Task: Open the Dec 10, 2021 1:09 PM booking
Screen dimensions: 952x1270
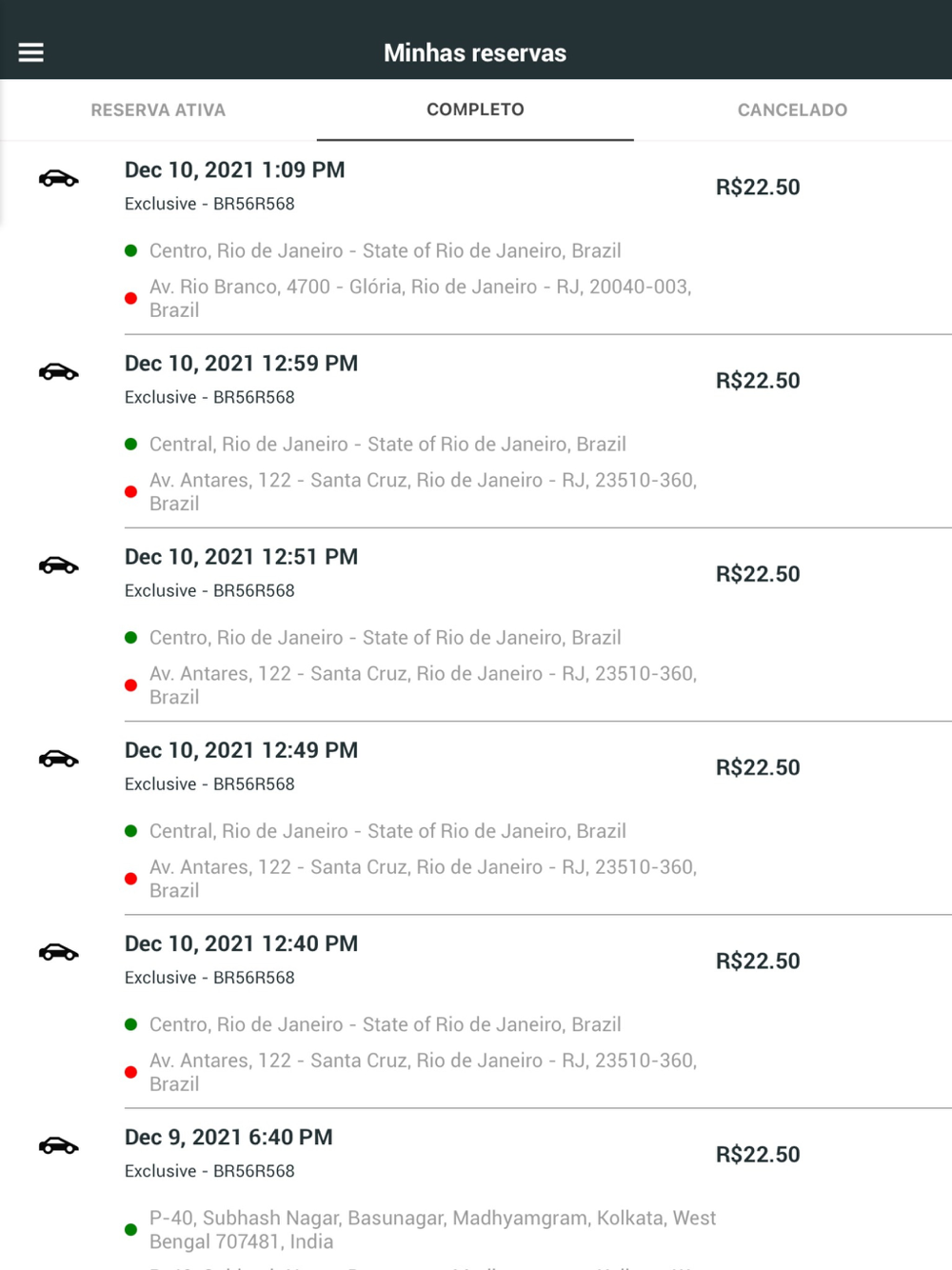Action: pyautogui.click(x=234, y=170)
